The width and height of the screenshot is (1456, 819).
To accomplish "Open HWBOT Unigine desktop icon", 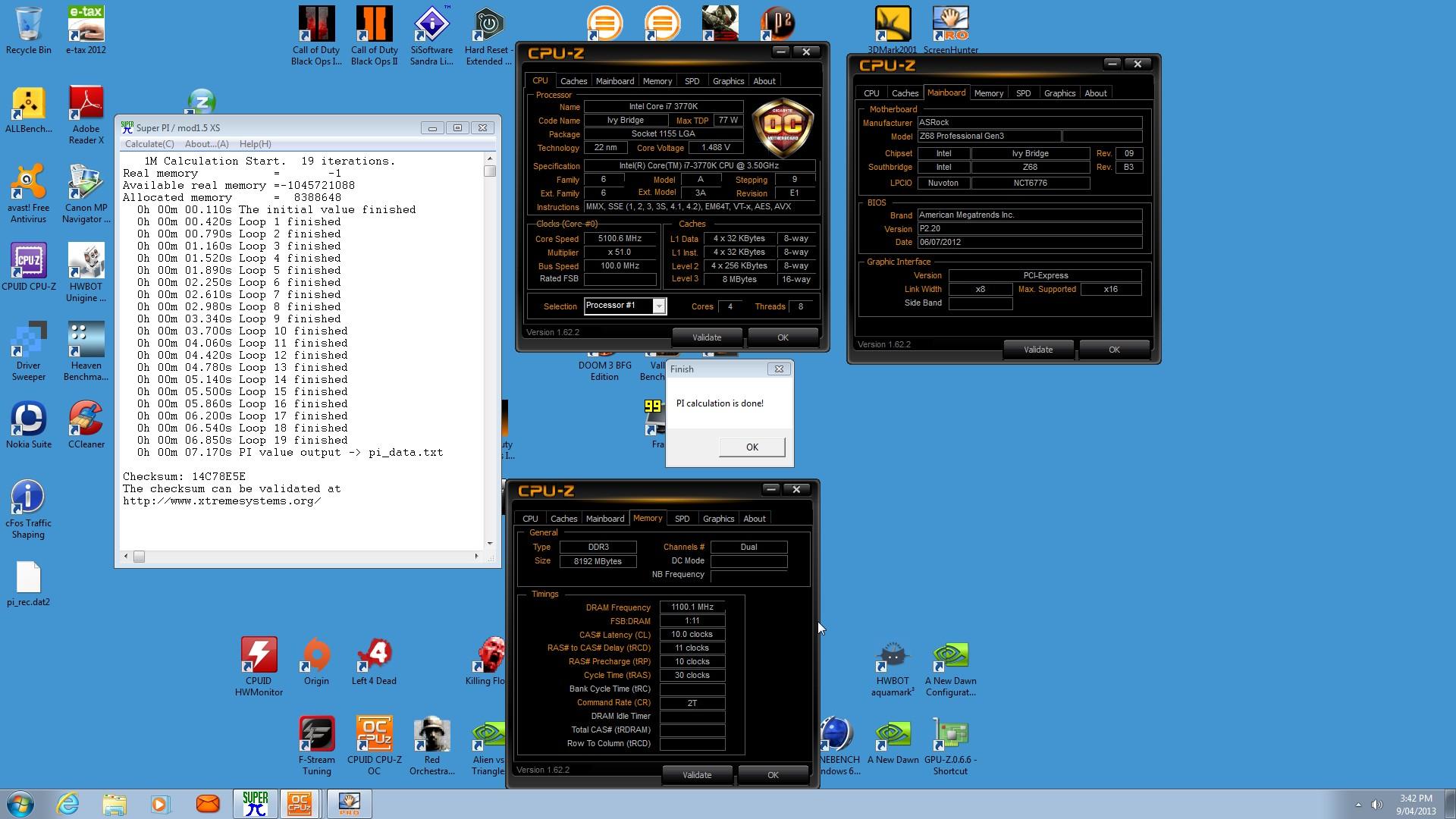I will 86,273.
